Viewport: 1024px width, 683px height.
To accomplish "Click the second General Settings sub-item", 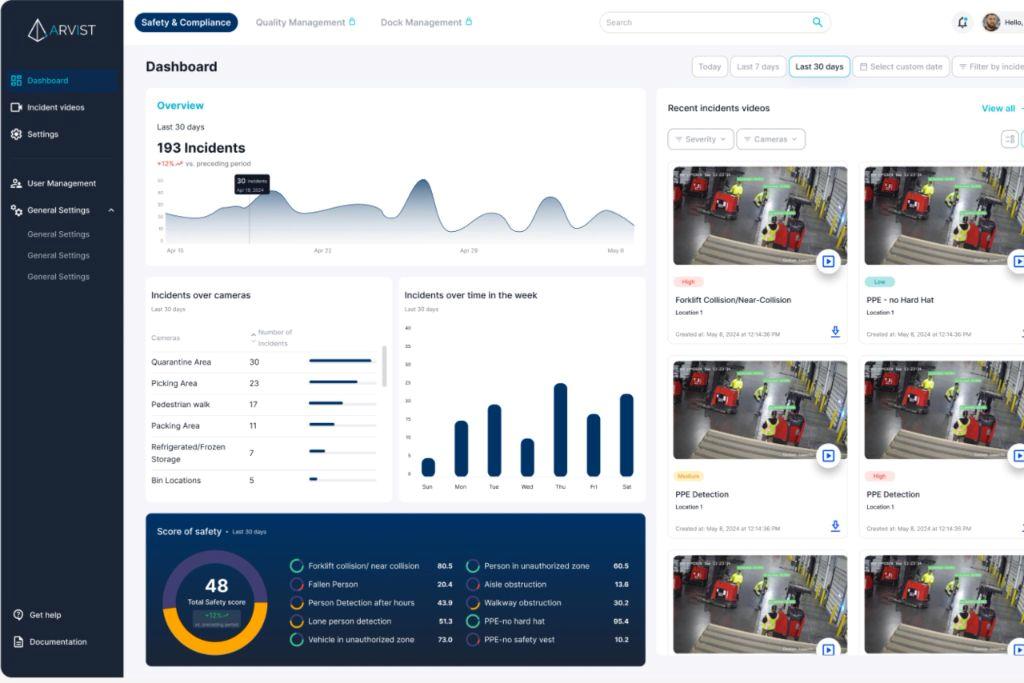I will (x=58, y=255).
